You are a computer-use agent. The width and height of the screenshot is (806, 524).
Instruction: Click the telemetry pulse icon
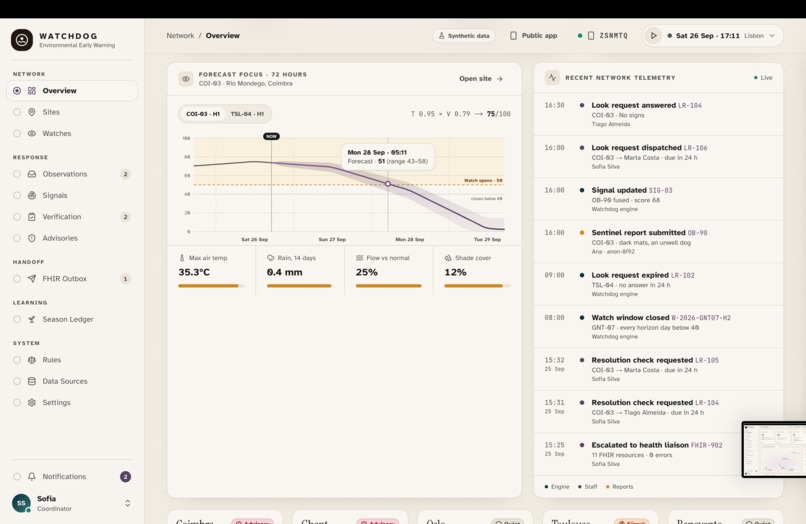tap(552, 78)
